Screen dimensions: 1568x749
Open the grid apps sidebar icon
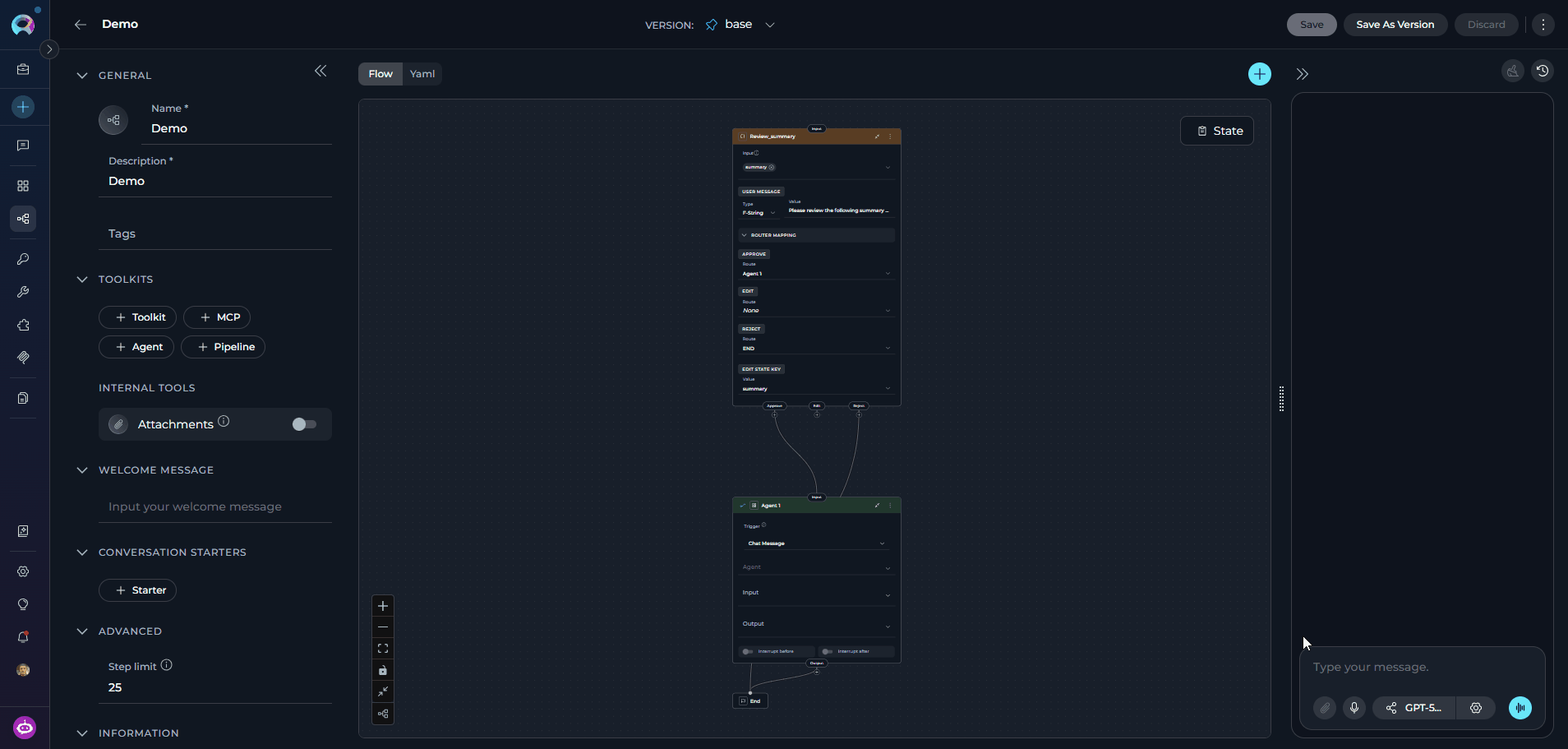tap(23, 186)
